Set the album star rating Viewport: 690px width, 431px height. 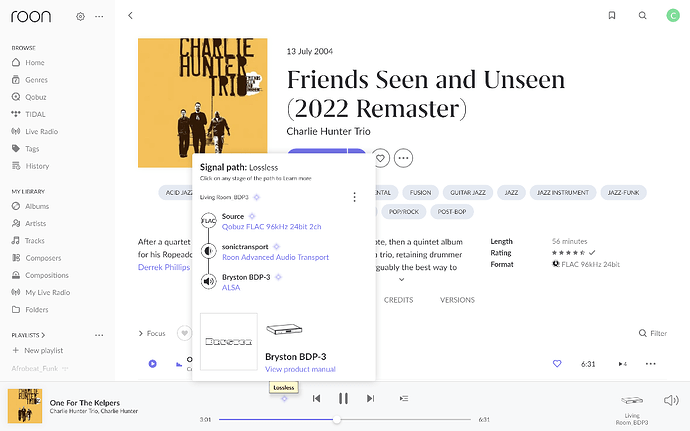tap(568, 253)
